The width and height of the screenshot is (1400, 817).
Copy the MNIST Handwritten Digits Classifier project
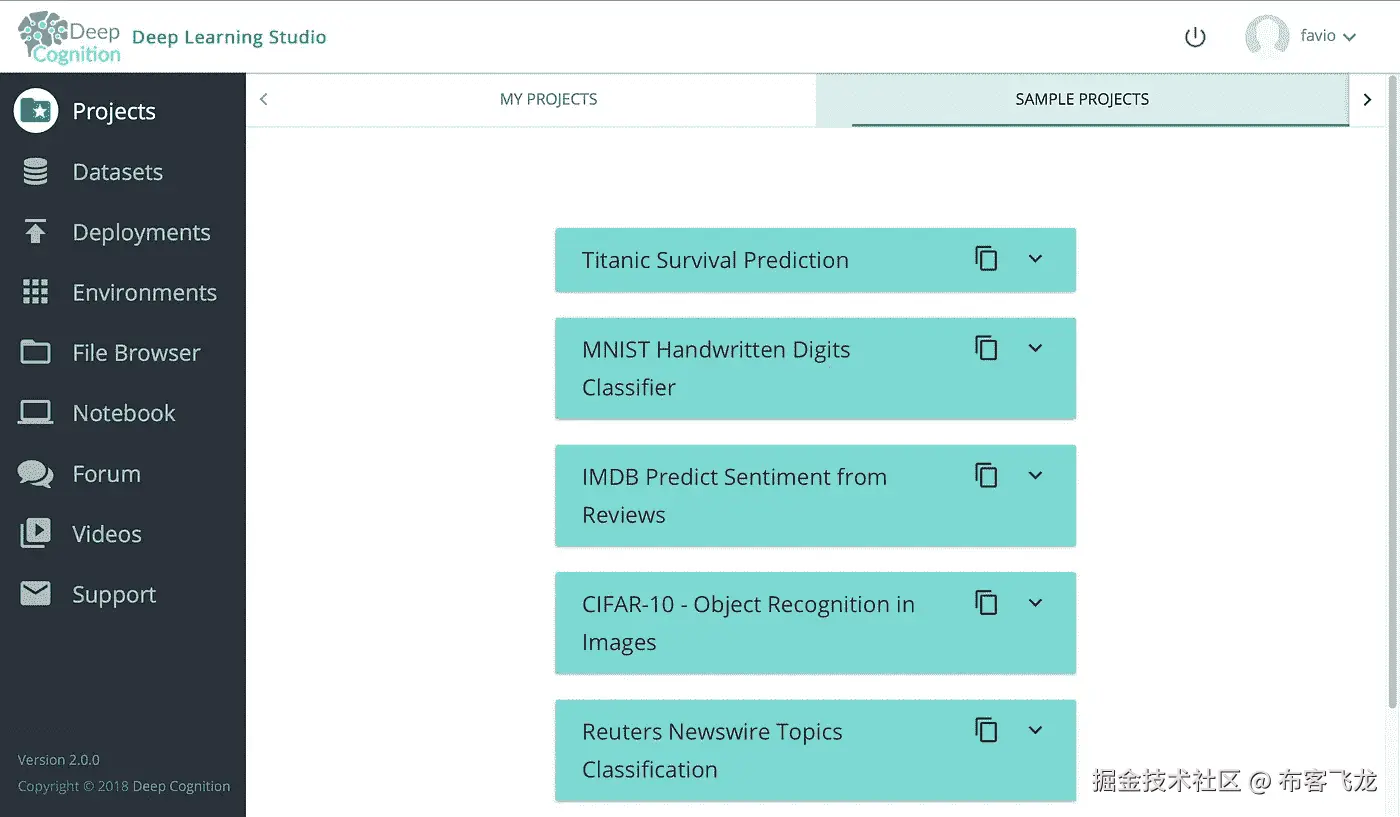987,348
